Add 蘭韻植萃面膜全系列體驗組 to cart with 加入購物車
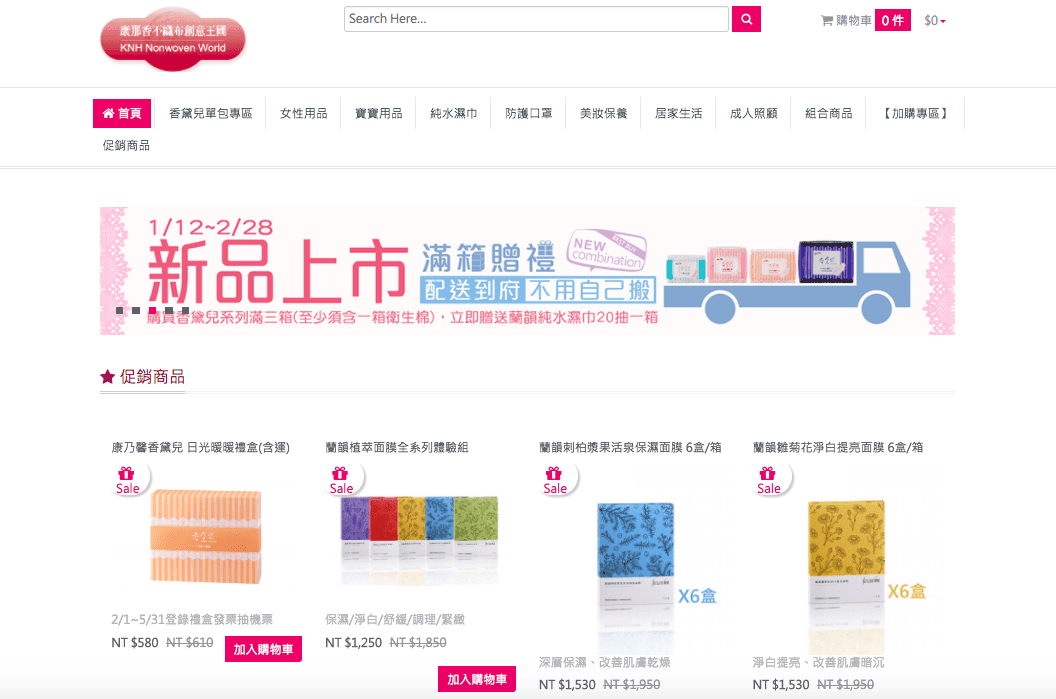Screen dimensions: 1056x699 (477, 679)
